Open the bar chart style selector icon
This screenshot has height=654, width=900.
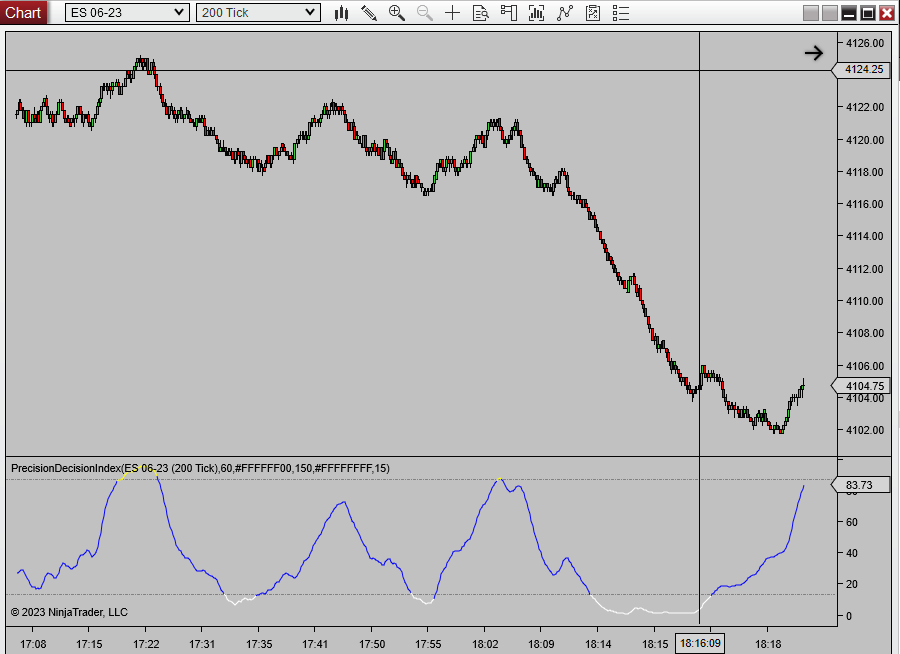342,13
